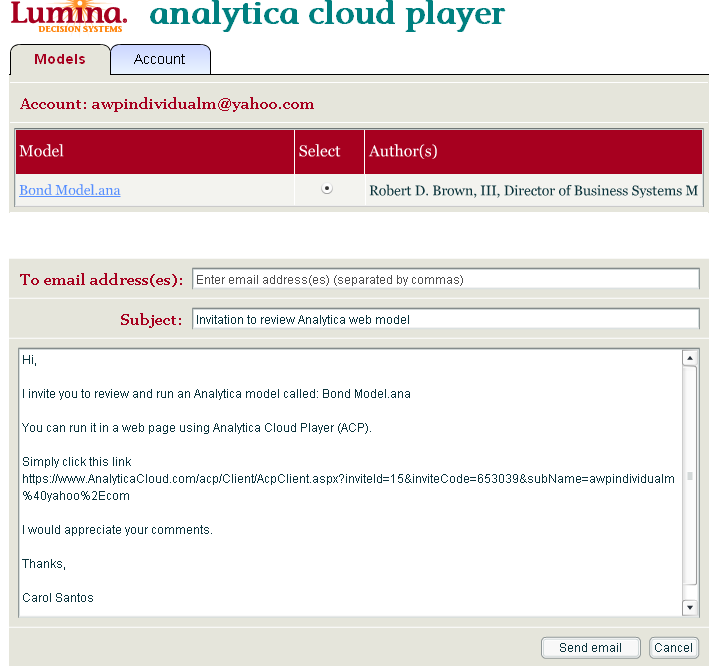Click the Account: awpindividualm@yahoo.com heading
Viewport: 713px width, 666px height.
(167, 104)
